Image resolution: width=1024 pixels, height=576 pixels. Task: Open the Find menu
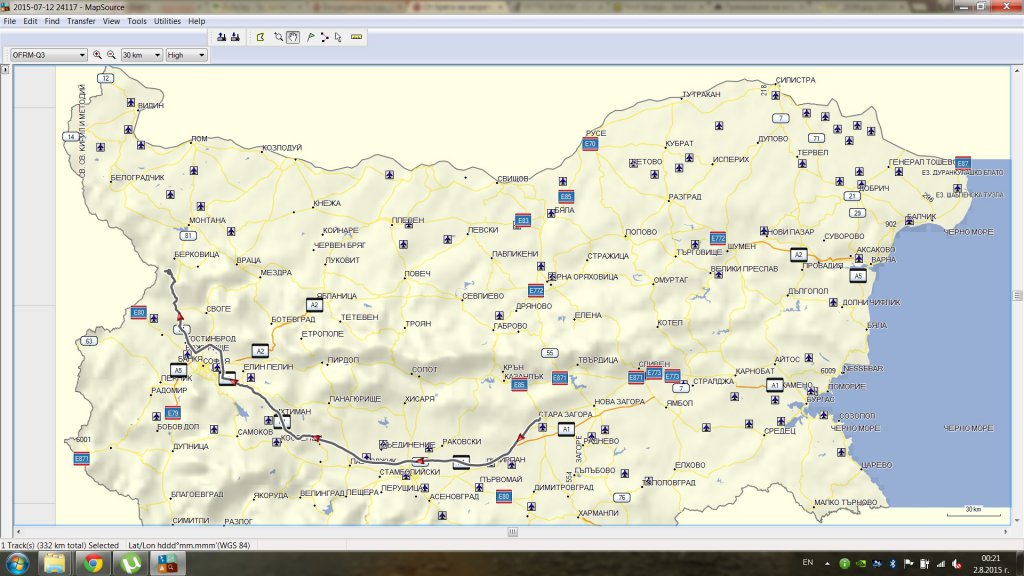[52, 21]
